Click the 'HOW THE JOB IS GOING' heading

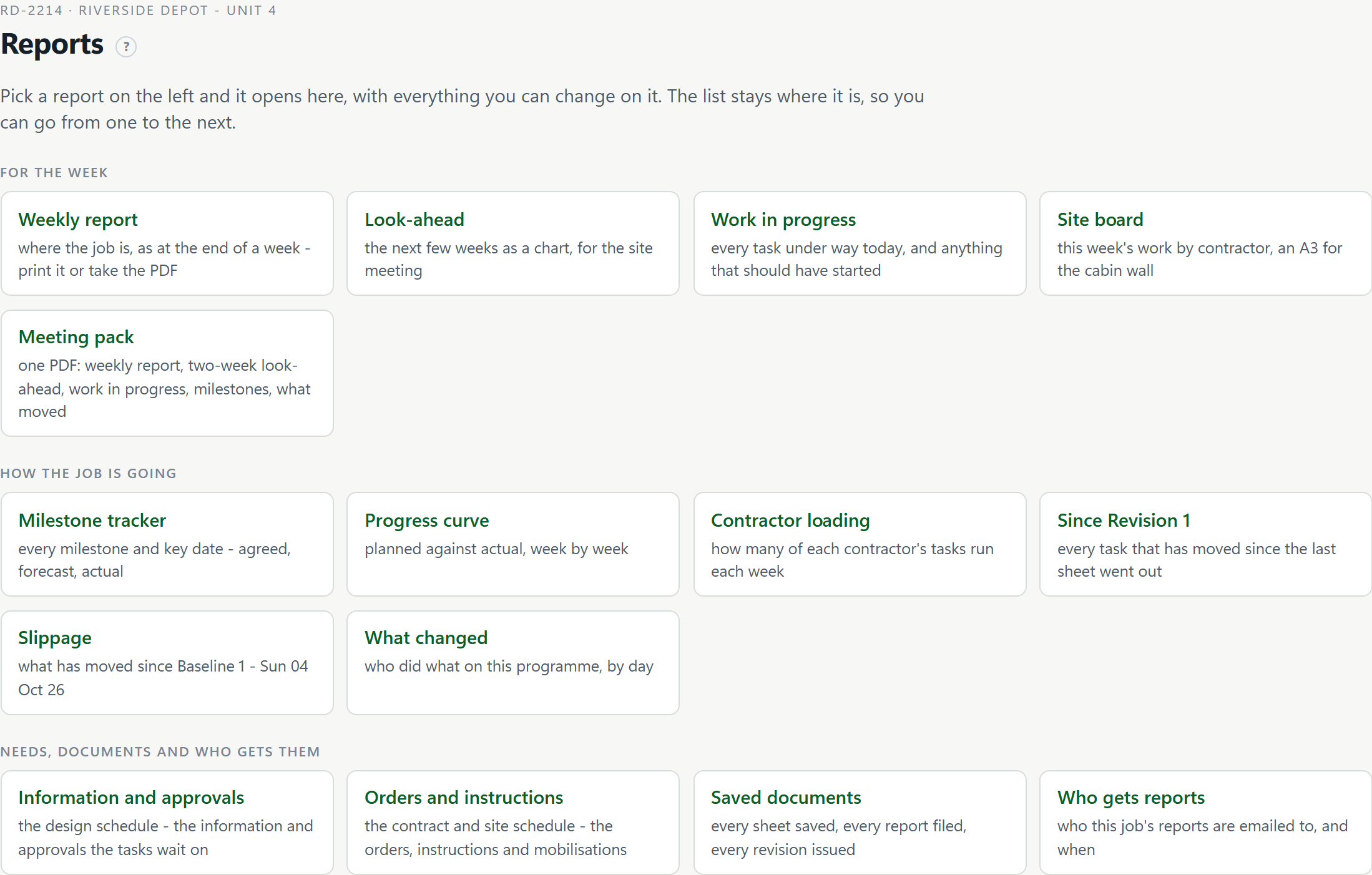coord(88,474)
